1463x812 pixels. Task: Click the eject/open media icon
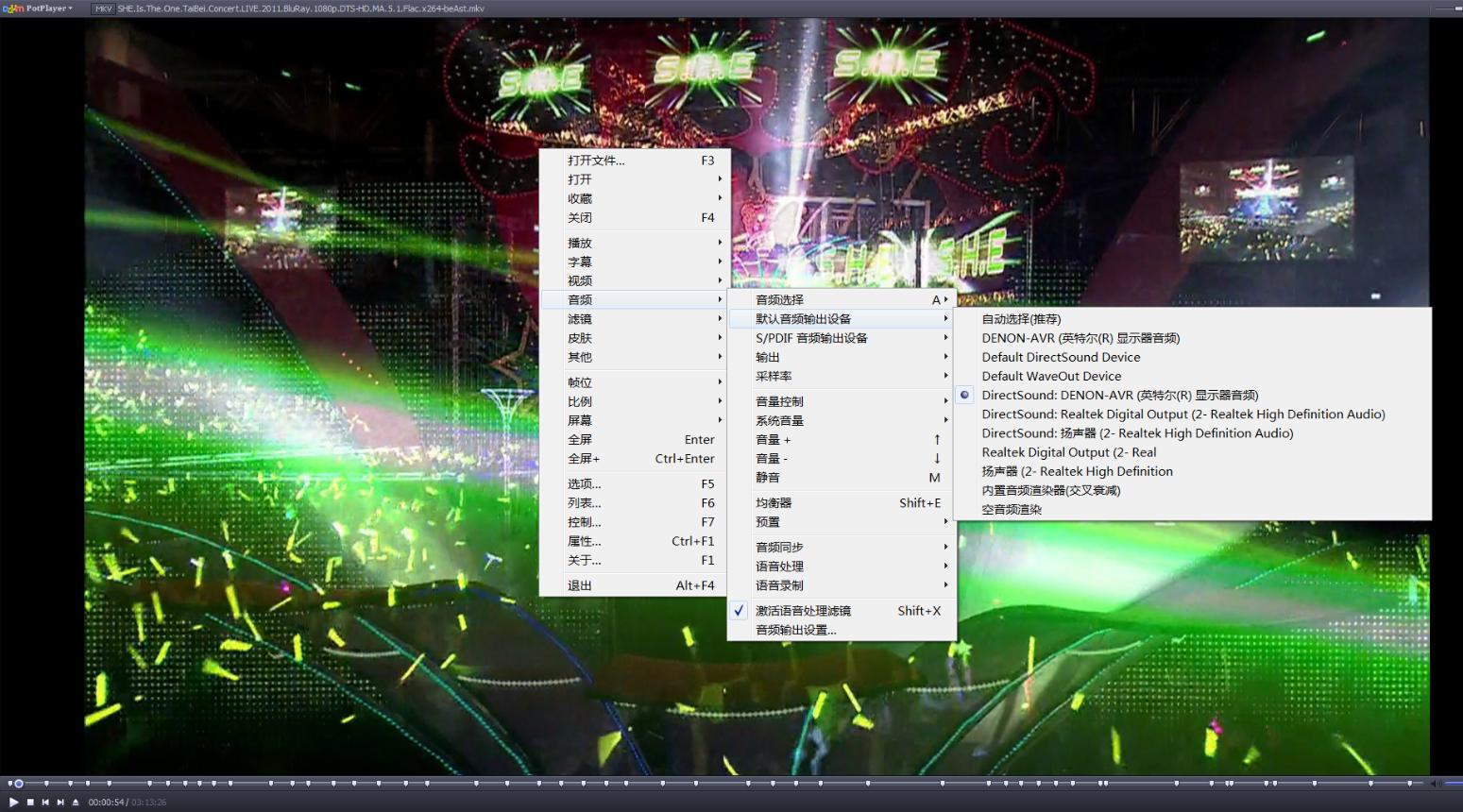point(75,801)
